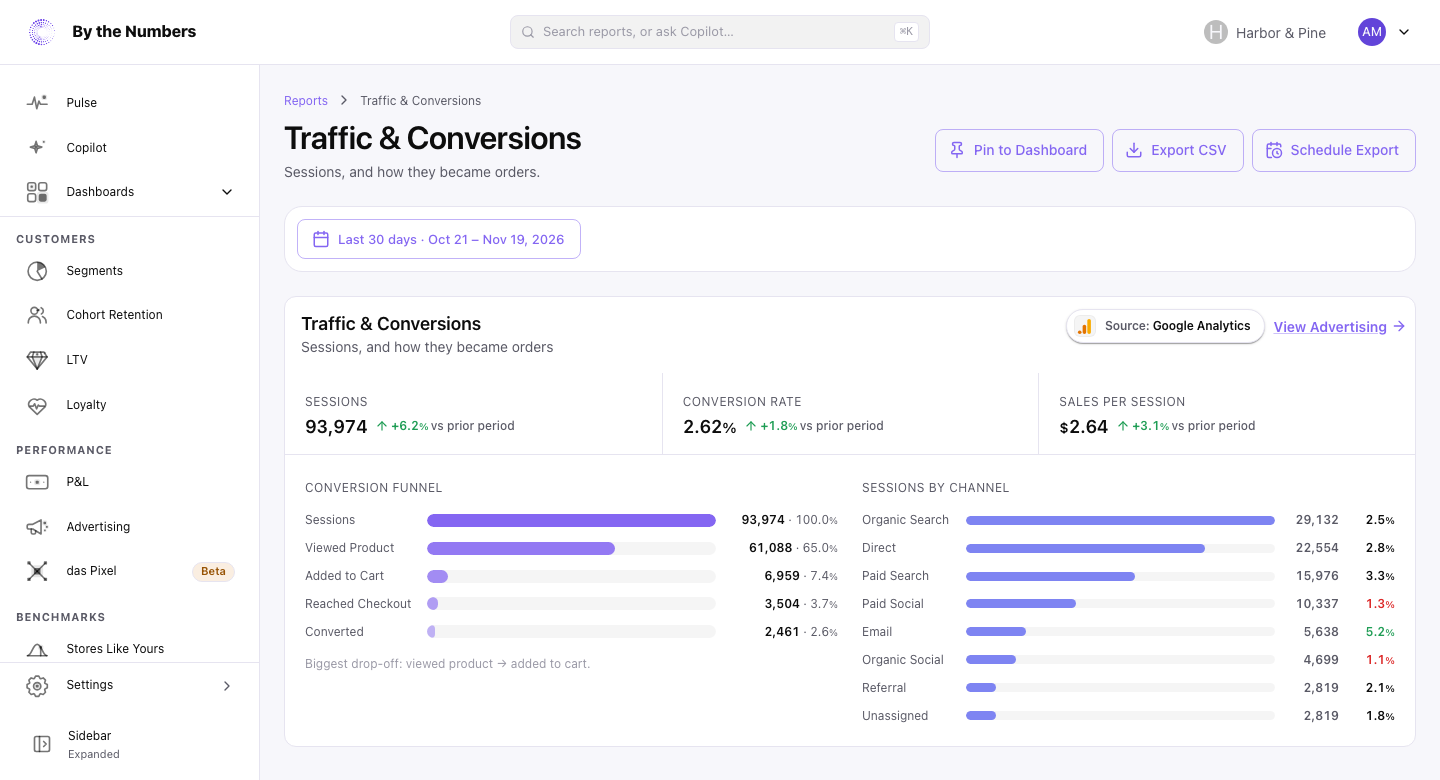Screen dimensions: 1440x780
Task: Click the arrow beside View Advertising
Action: click(x=1399, y=326)
